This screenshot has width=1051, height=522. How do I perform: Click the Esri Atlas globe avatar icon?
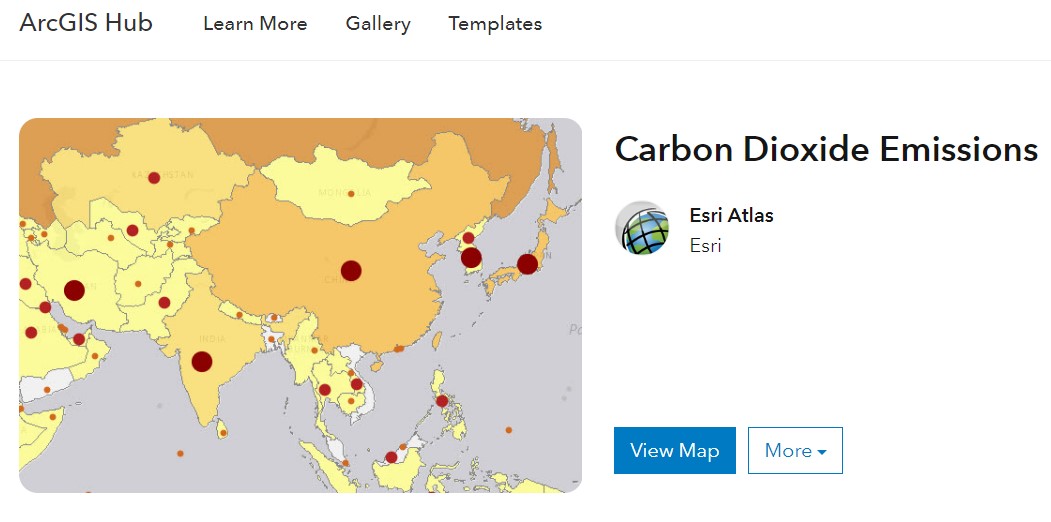[x=642, y=228]
